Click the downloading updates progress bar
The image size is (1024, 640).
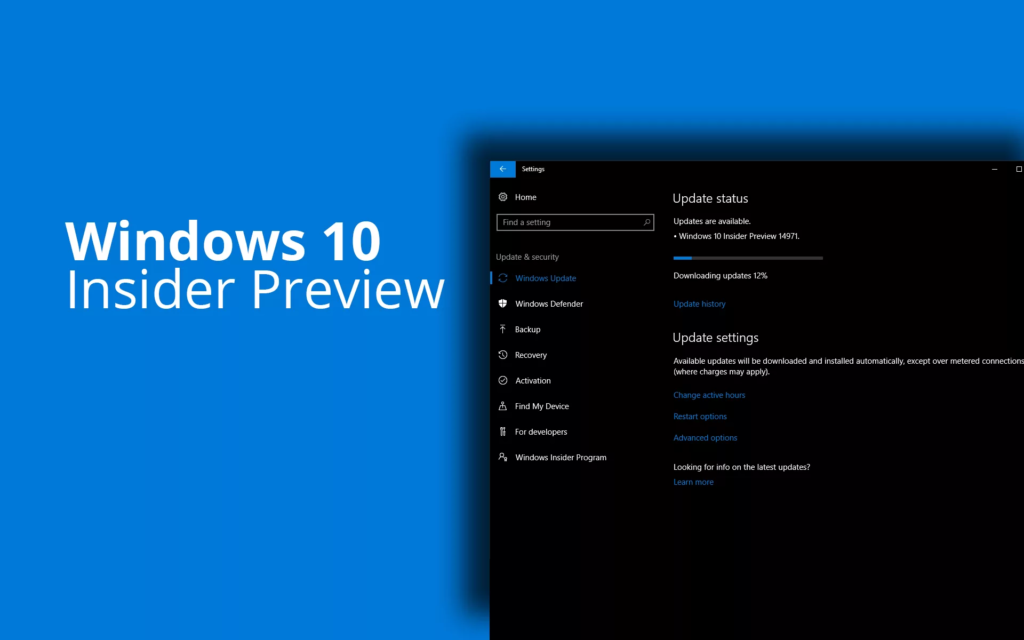click(x=747, y=257)
